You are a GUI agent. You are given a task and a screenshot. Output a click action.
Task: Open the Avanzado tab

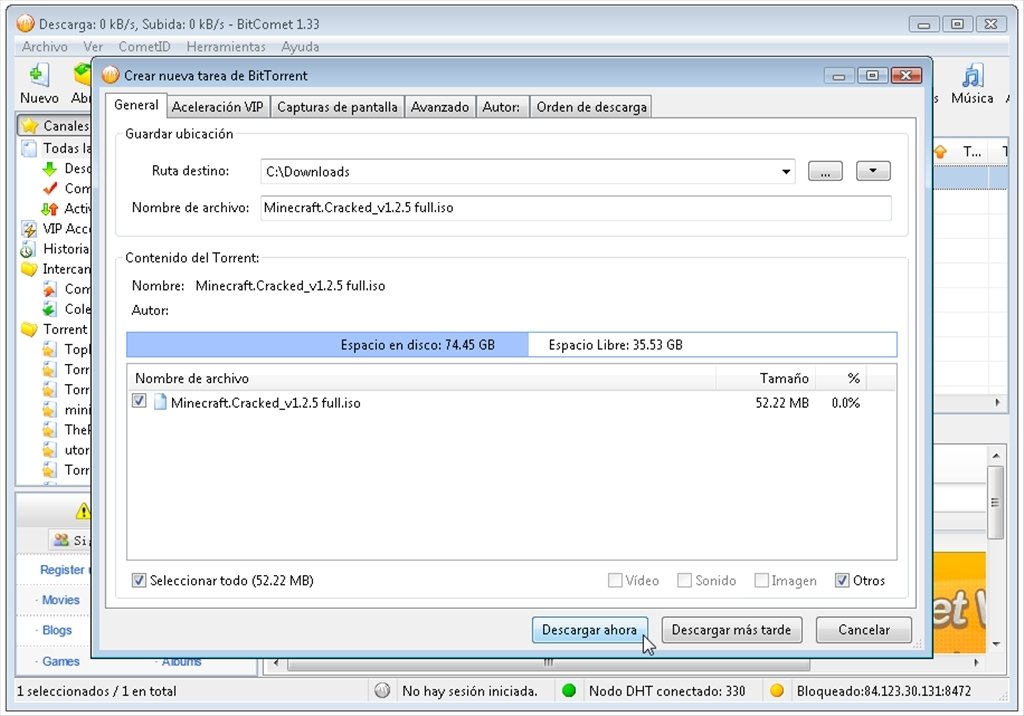click(440, 107)
